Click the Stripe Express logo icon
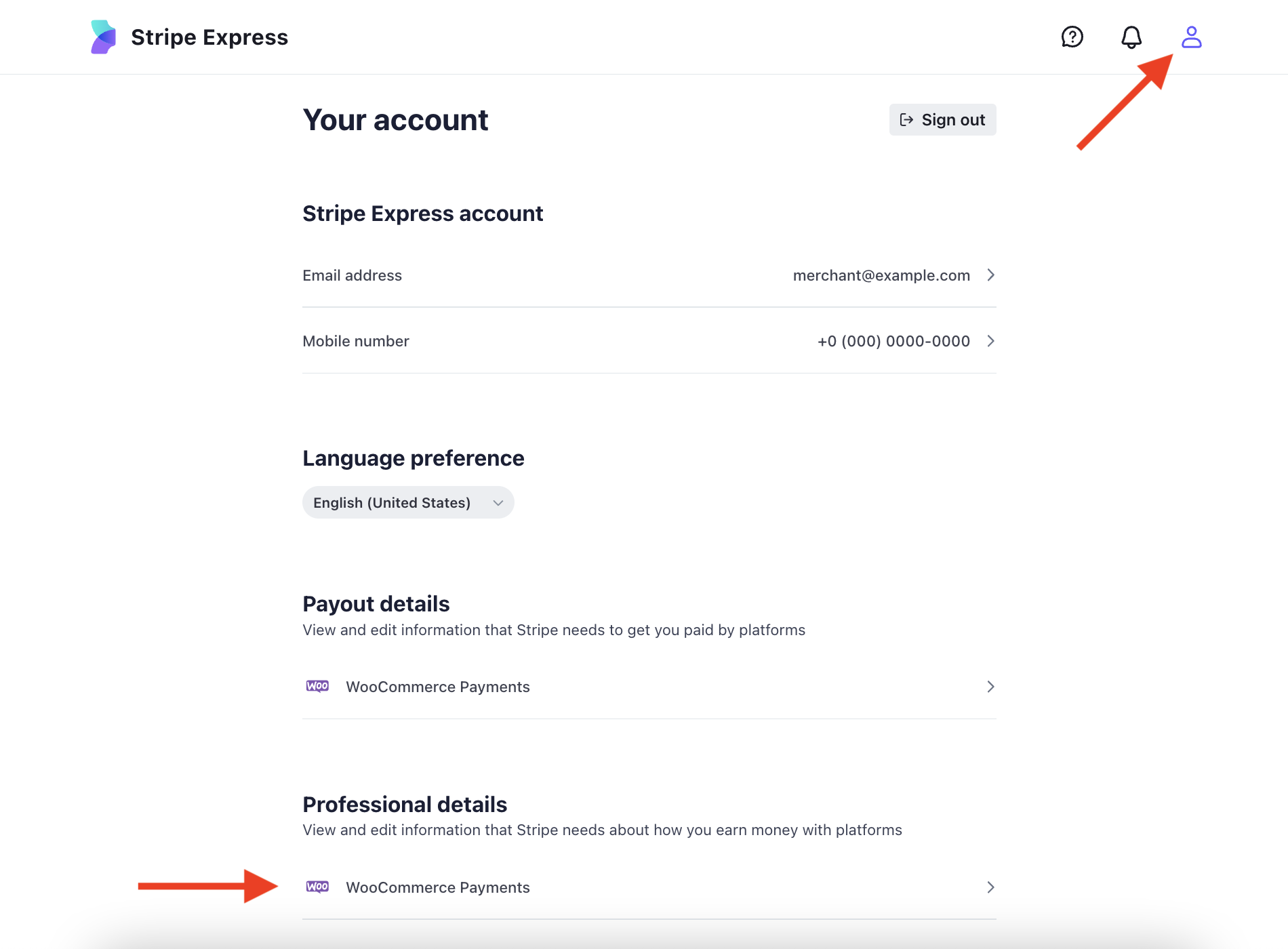Image resolution: width=1288 pixels, height=949 pixels. [104, 37]
